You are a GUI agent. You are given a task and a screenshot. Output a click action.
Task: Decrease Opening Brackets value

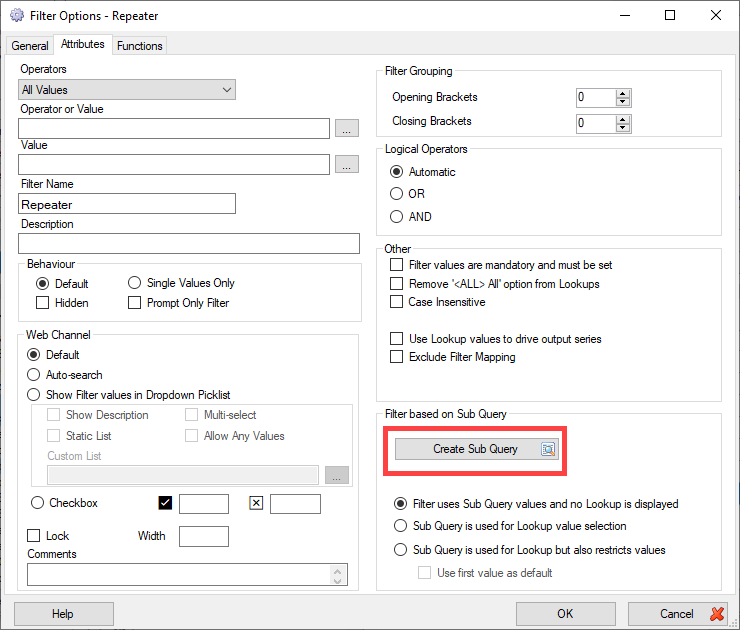tap(623, 102)
